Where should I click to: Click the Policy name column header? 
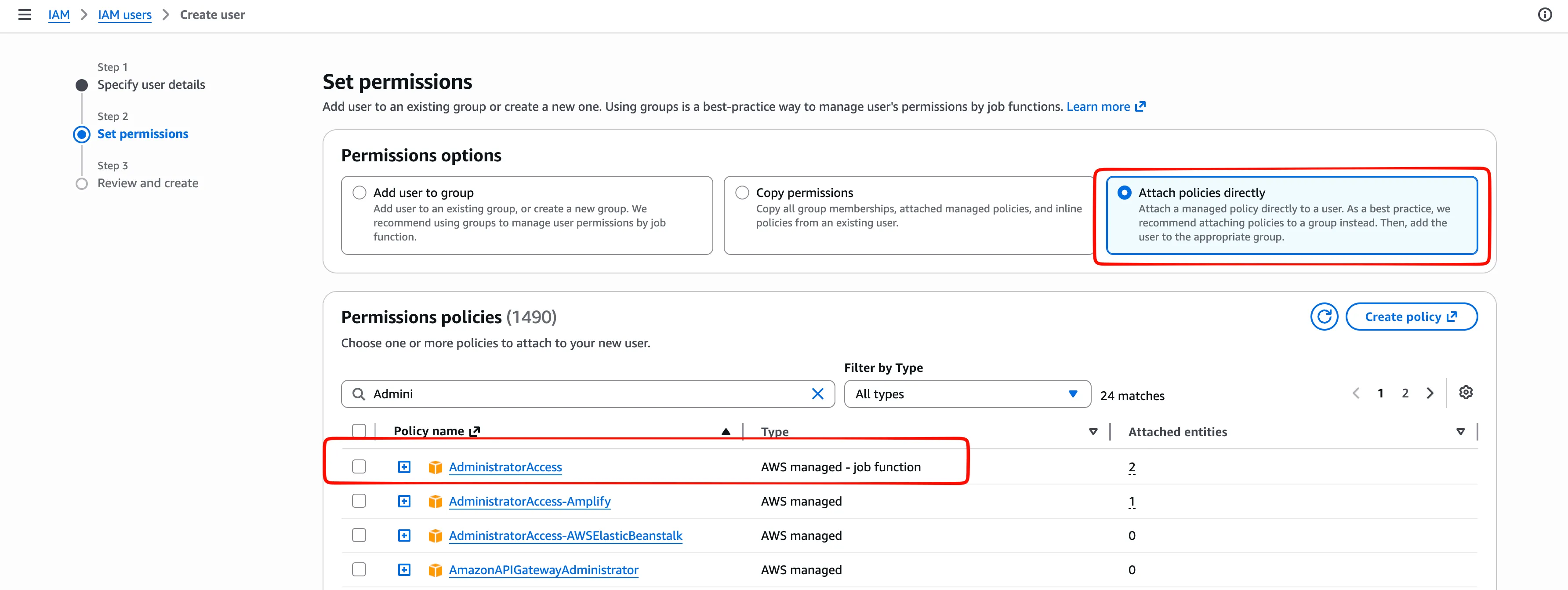click(x=428, y=431)
